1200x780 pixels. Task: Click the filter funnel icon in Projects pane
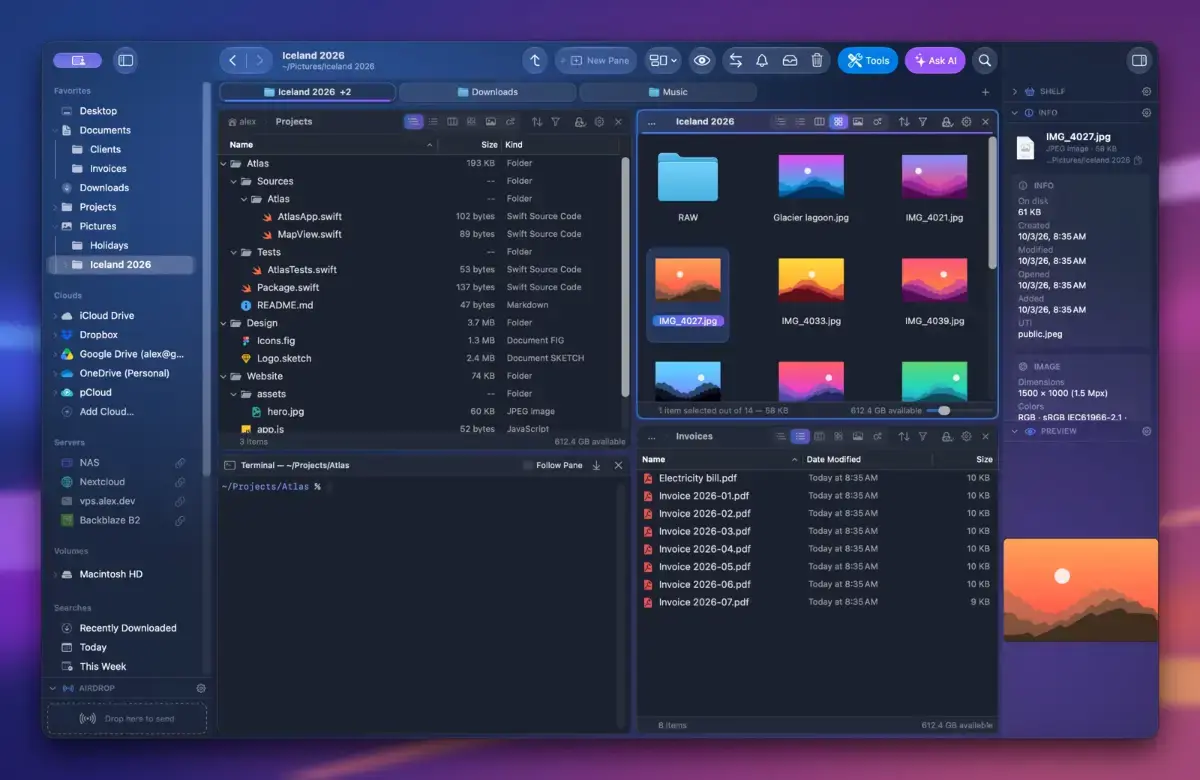point(556,122)
